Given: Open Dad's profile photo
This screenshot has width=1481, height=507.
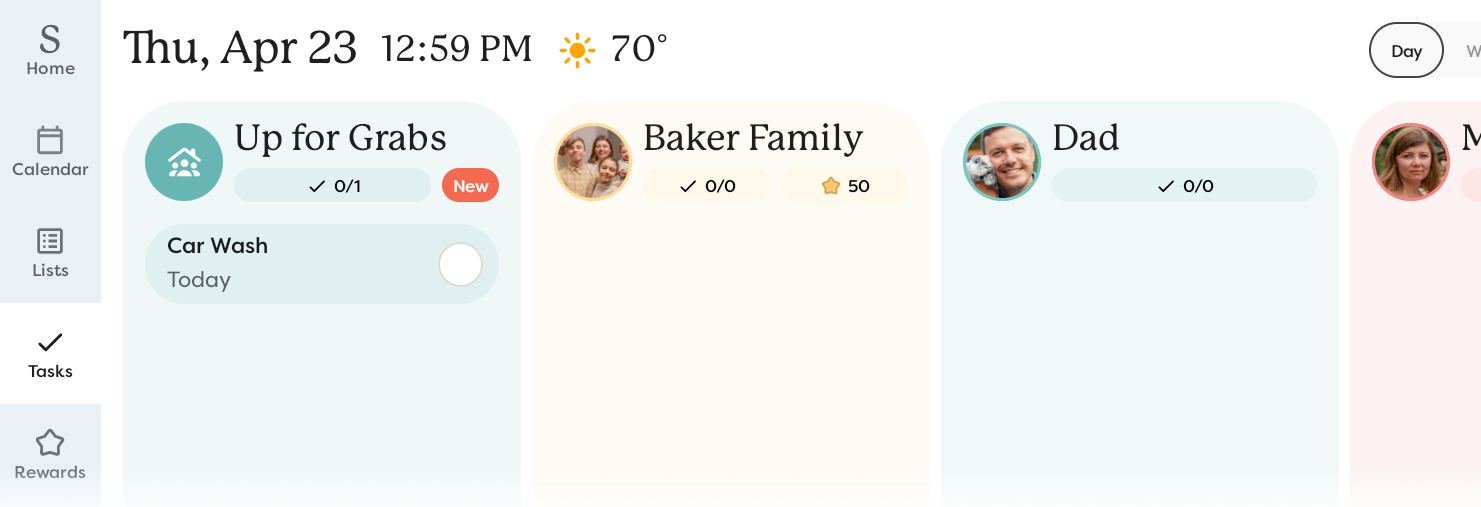Looking at the screenshot, I should (1002, 162).
